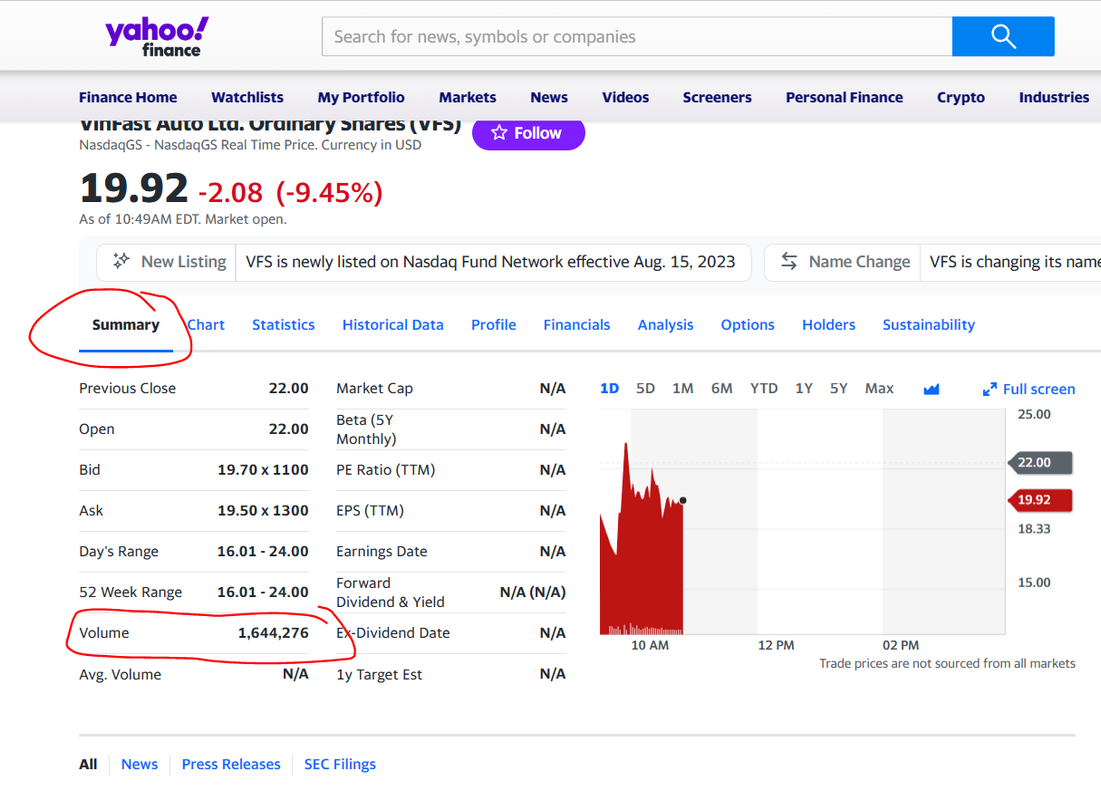Image resolution: width=1101 pixels, height=800 pixels.
Task: Go to My Portfolio
Action: click(x=361, y=98)
